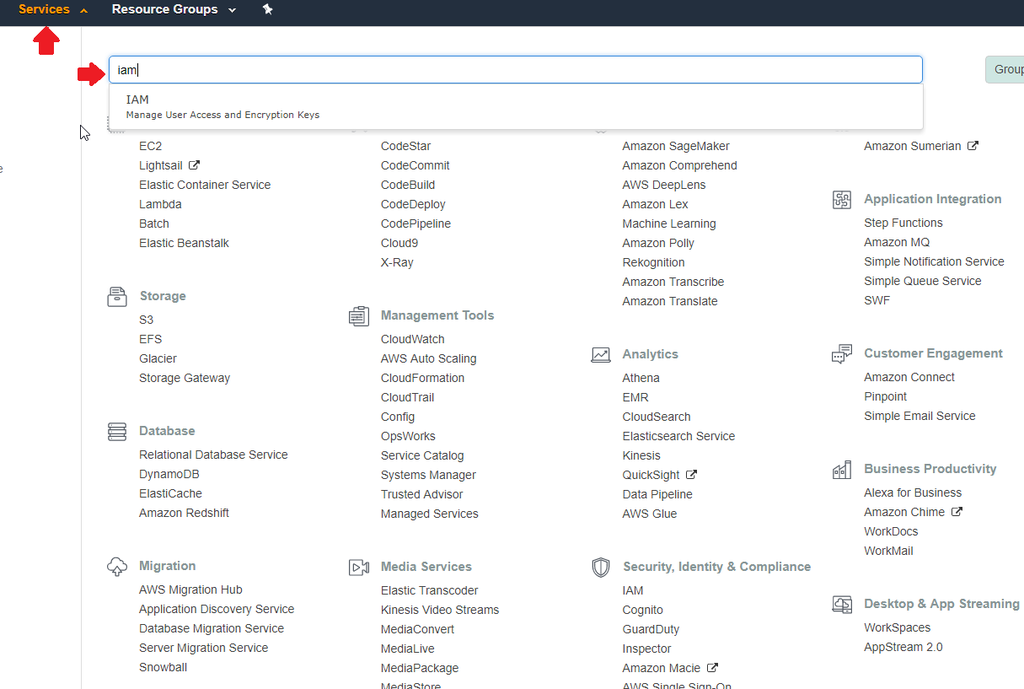This screenshot has height=689, width=1024.
Task: Open Trusted Advisor
Action: click(x=421, y=494)
